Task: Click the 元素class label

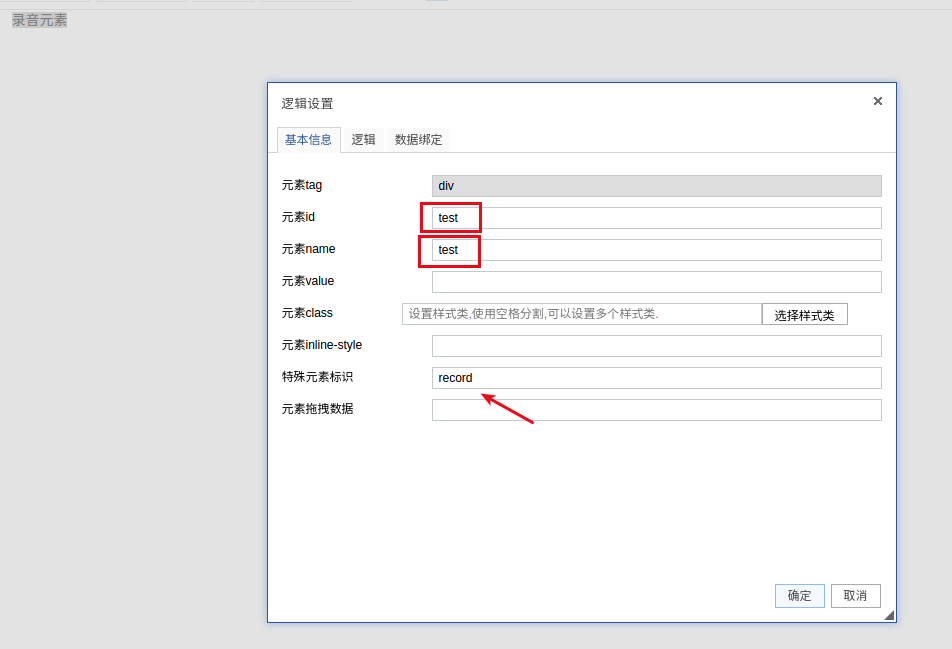Action: coord(307,313)
